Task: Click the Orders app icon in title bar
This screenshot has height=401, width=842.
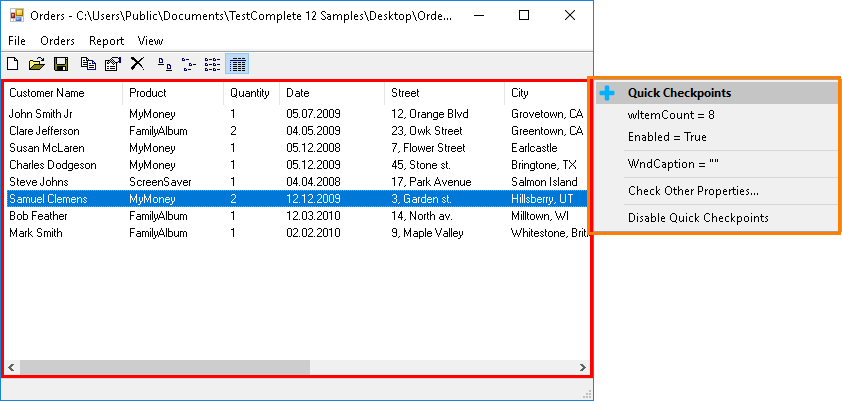Action: click(17, 15)
